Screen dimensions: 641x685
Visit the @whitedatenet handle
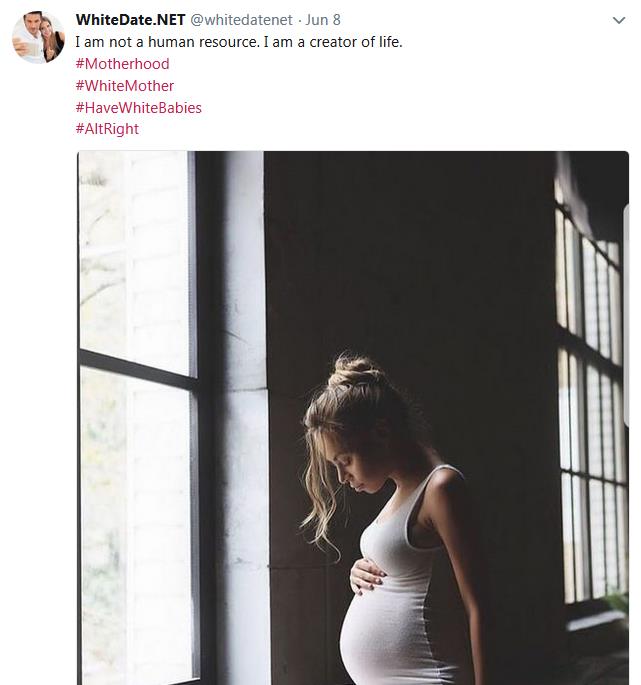coord(241,20)
